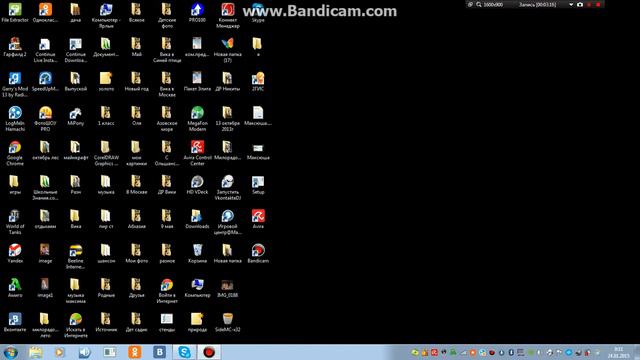
Task: Open the Абхазия folder
Action: point(136,219)
